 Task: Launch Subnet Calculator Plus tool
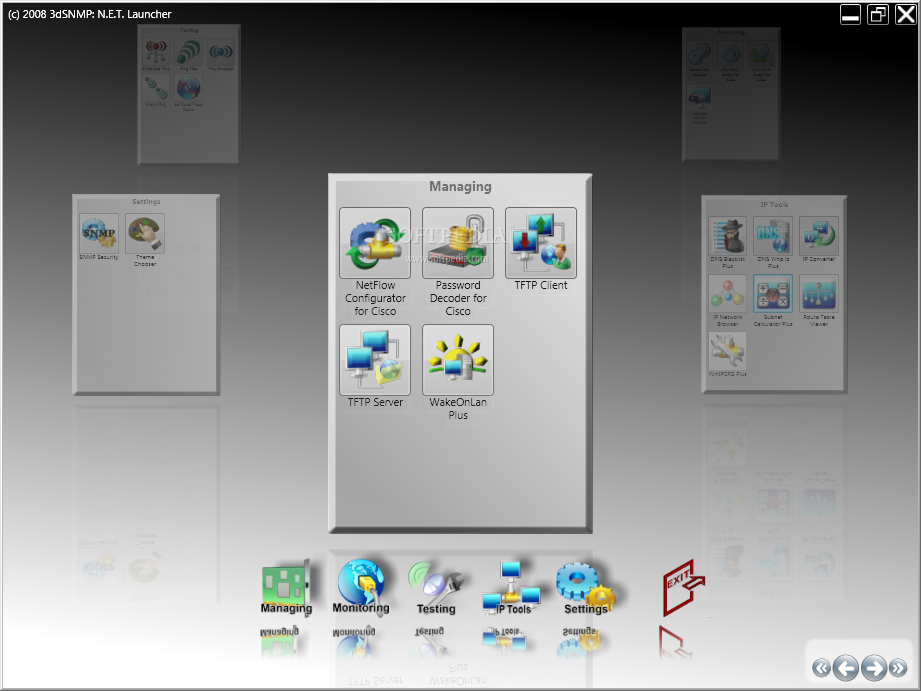tap(773, 294)
